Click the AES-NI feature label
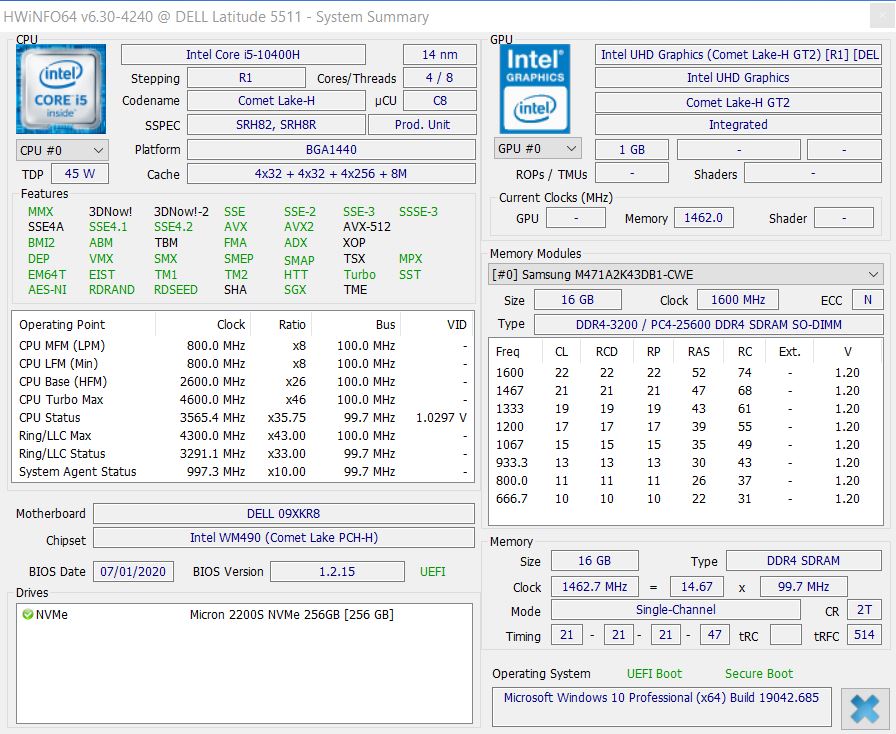This screenshot has width=896, height=734. pos(47,290)
